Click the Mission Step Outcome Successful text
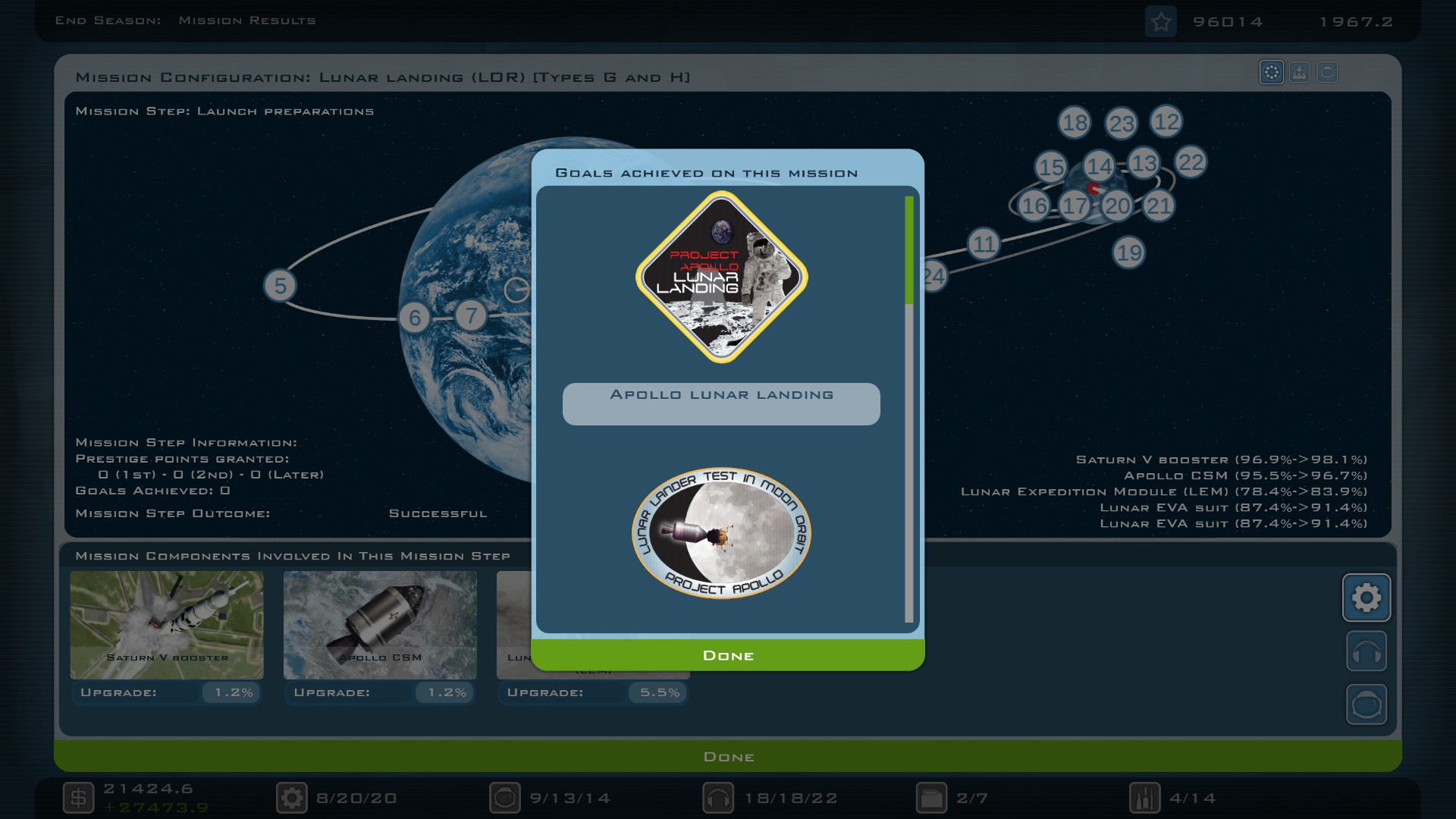This screenshot has height=819, width=1456. (438, 513)
